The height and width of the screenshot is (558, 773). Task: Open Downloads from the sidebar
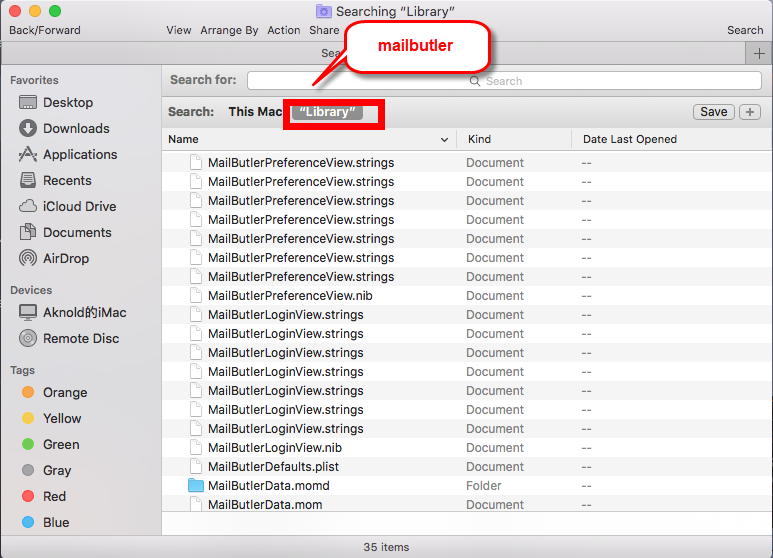(x=75, y=128)
